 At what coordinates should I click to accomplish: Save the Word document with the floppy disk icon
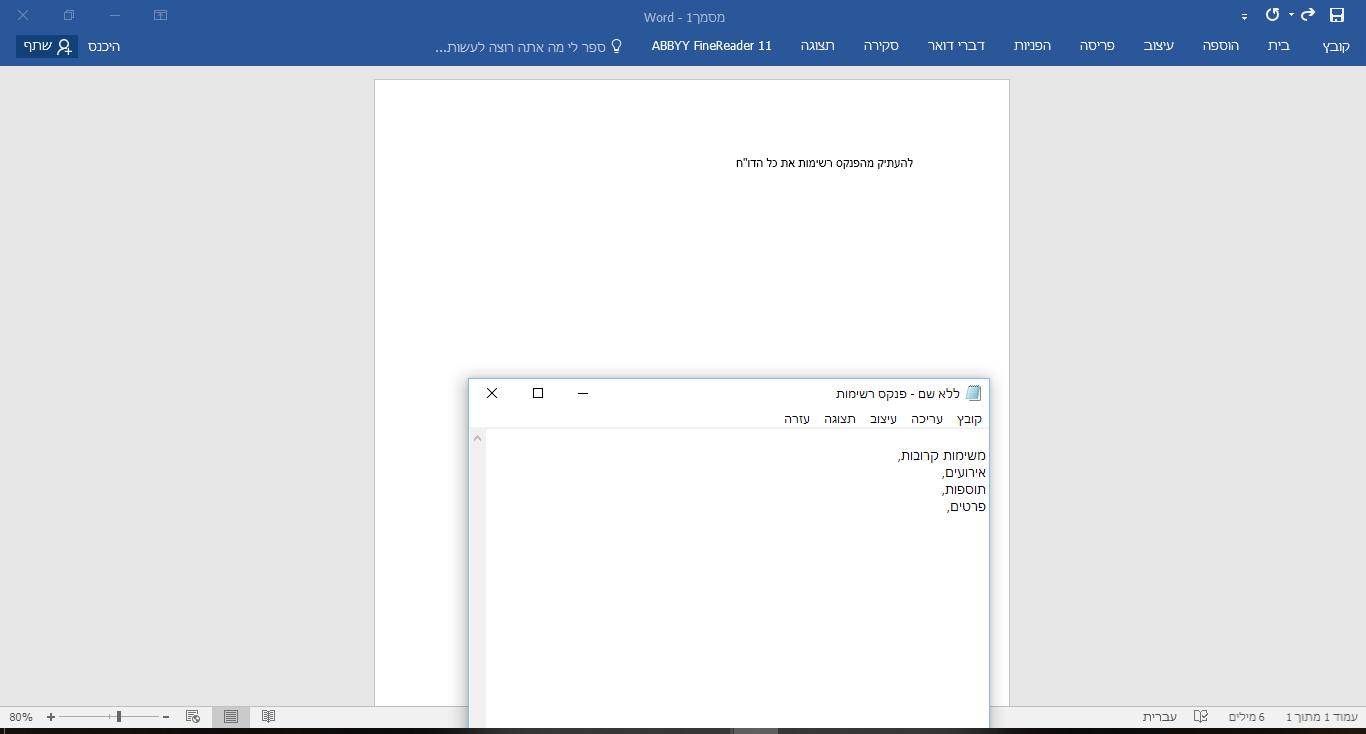(x=1336, y=15)
